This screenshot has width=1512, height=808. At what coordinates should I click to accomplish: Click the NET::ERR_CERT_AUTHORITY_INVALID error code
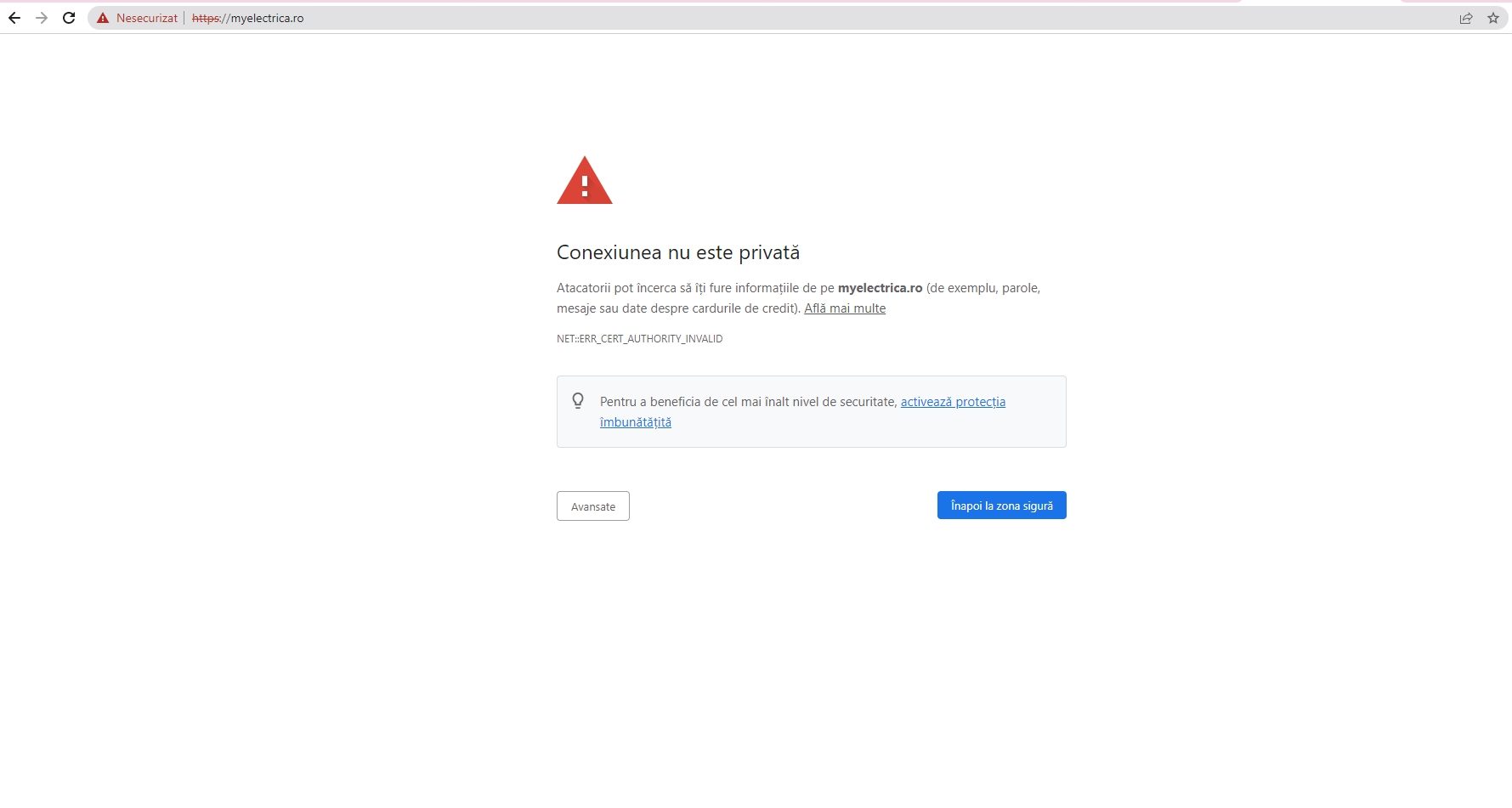tap(640, 339)
